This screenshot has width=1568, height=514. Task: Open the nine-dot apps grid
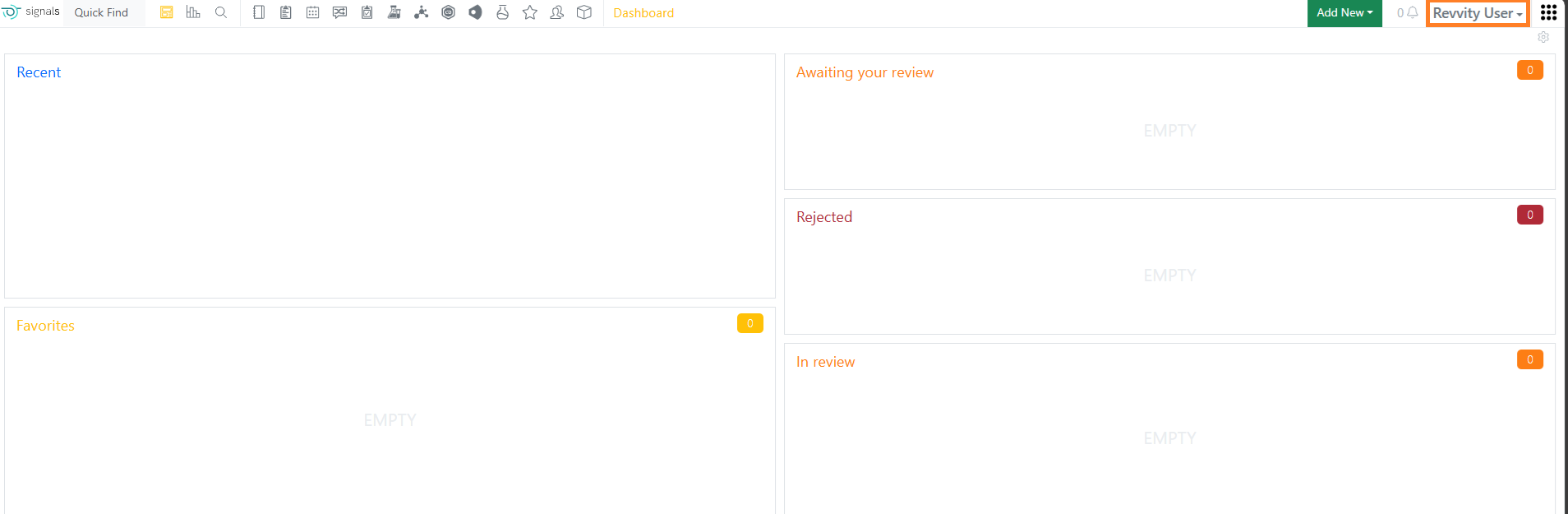point(1548,13)
